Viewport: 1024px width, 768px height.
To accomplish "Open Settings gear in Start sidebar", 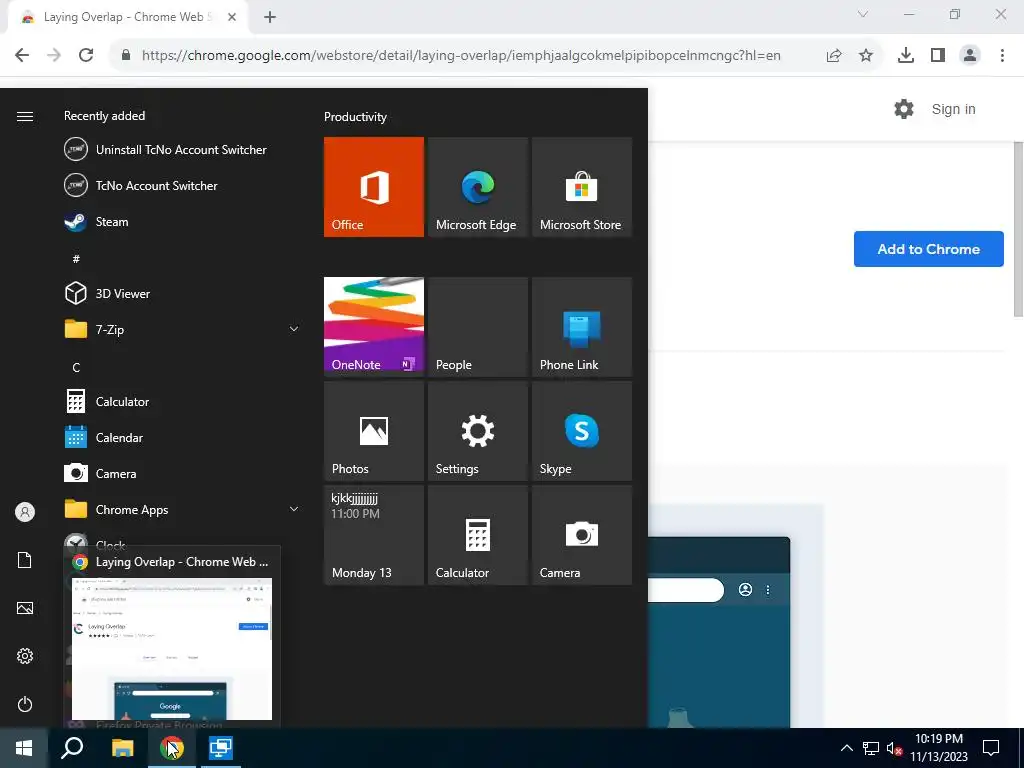I will pos(25,656).
